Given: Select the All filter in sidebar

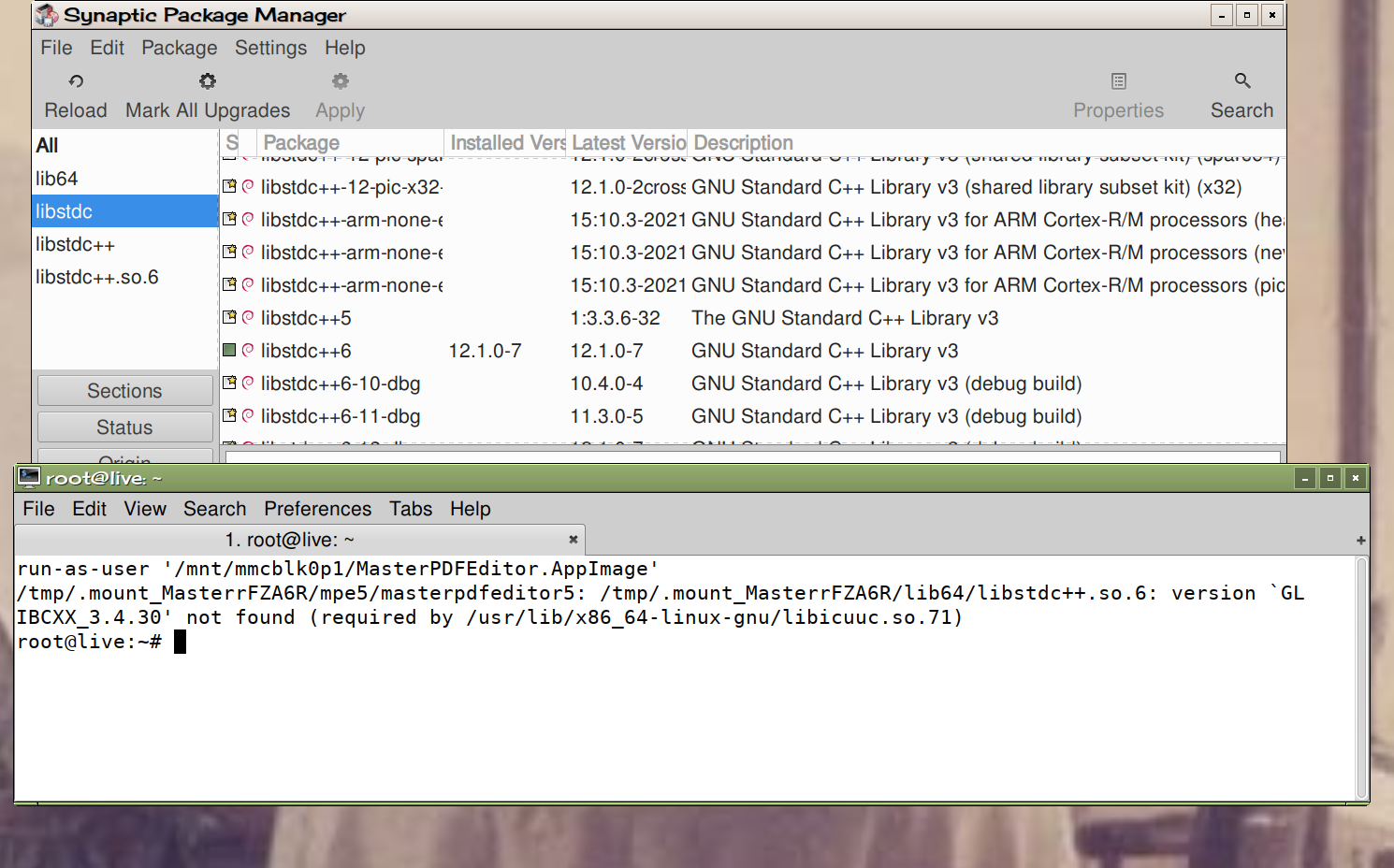Looking at the screenshot, I should pos(125,146).
